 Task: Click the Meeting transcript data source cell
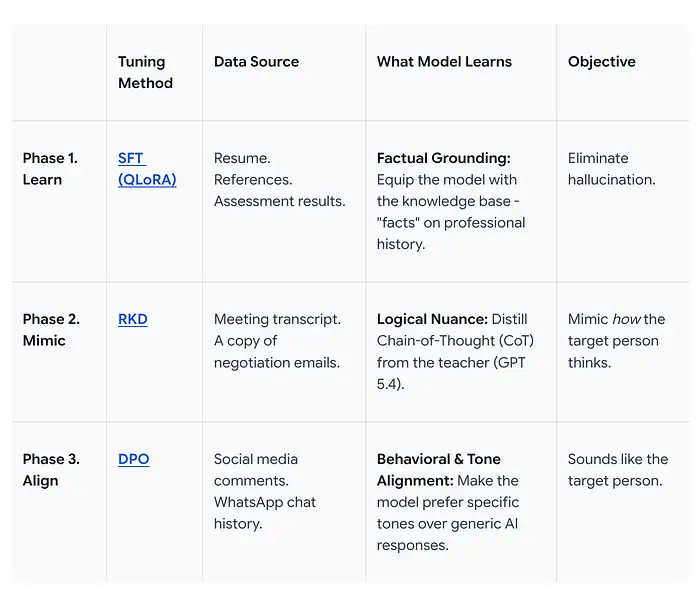[277, 341]
